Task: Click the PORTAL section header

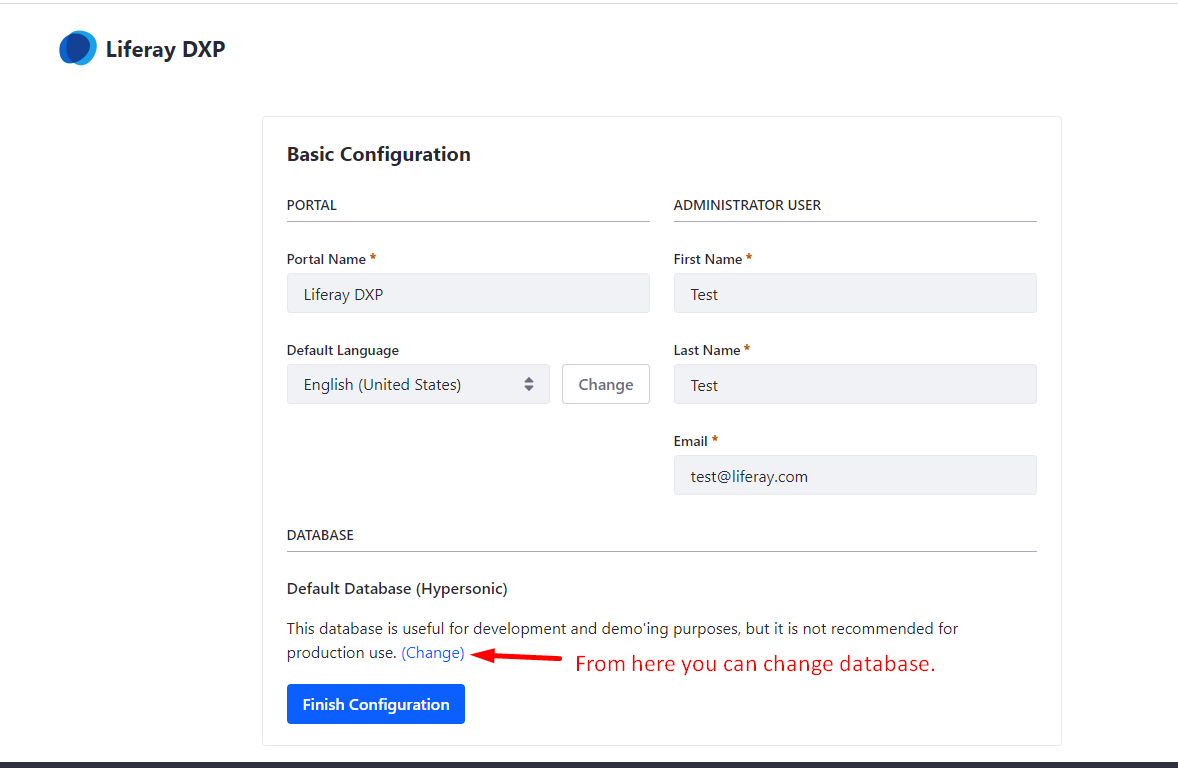Action: click(312, 205)
